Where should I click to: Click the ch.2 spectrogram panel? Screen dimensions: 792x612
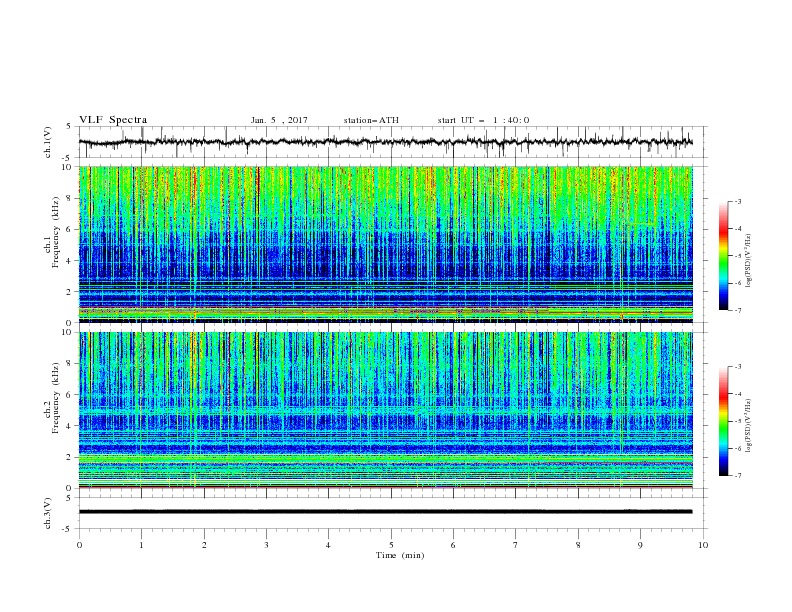click(x=386, y=410)
